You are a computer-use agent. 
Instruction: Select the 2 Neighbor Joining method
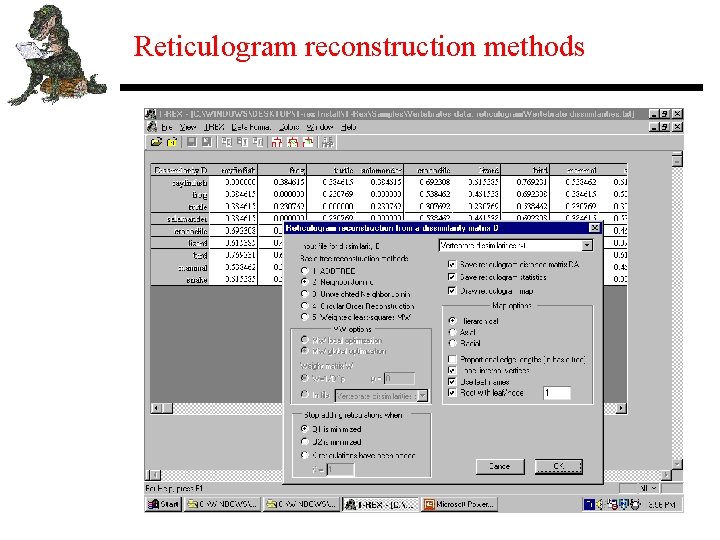click(x=304, y=282)
